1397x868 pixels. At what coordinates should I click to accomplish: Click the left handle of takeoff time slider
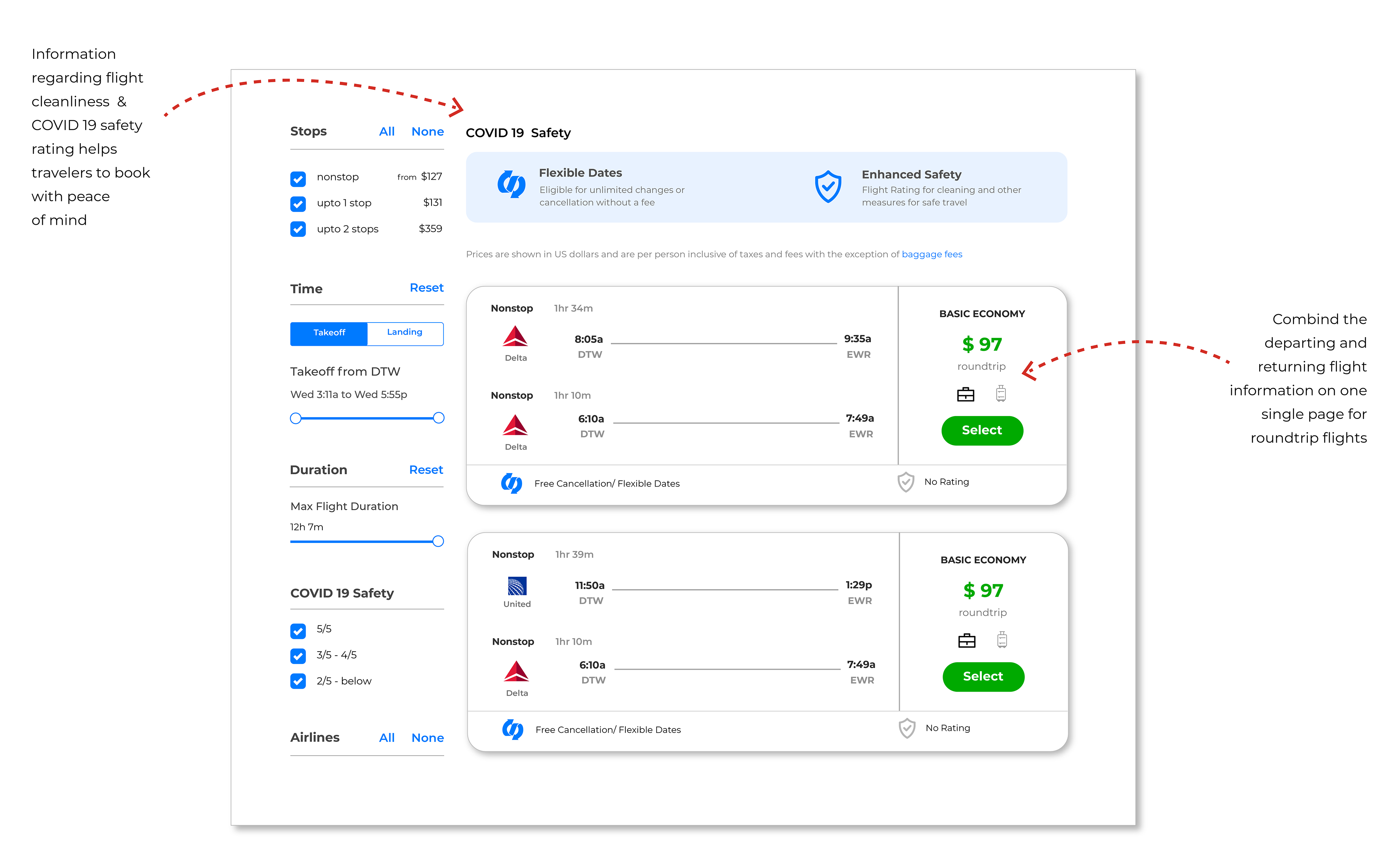[296, 419]
